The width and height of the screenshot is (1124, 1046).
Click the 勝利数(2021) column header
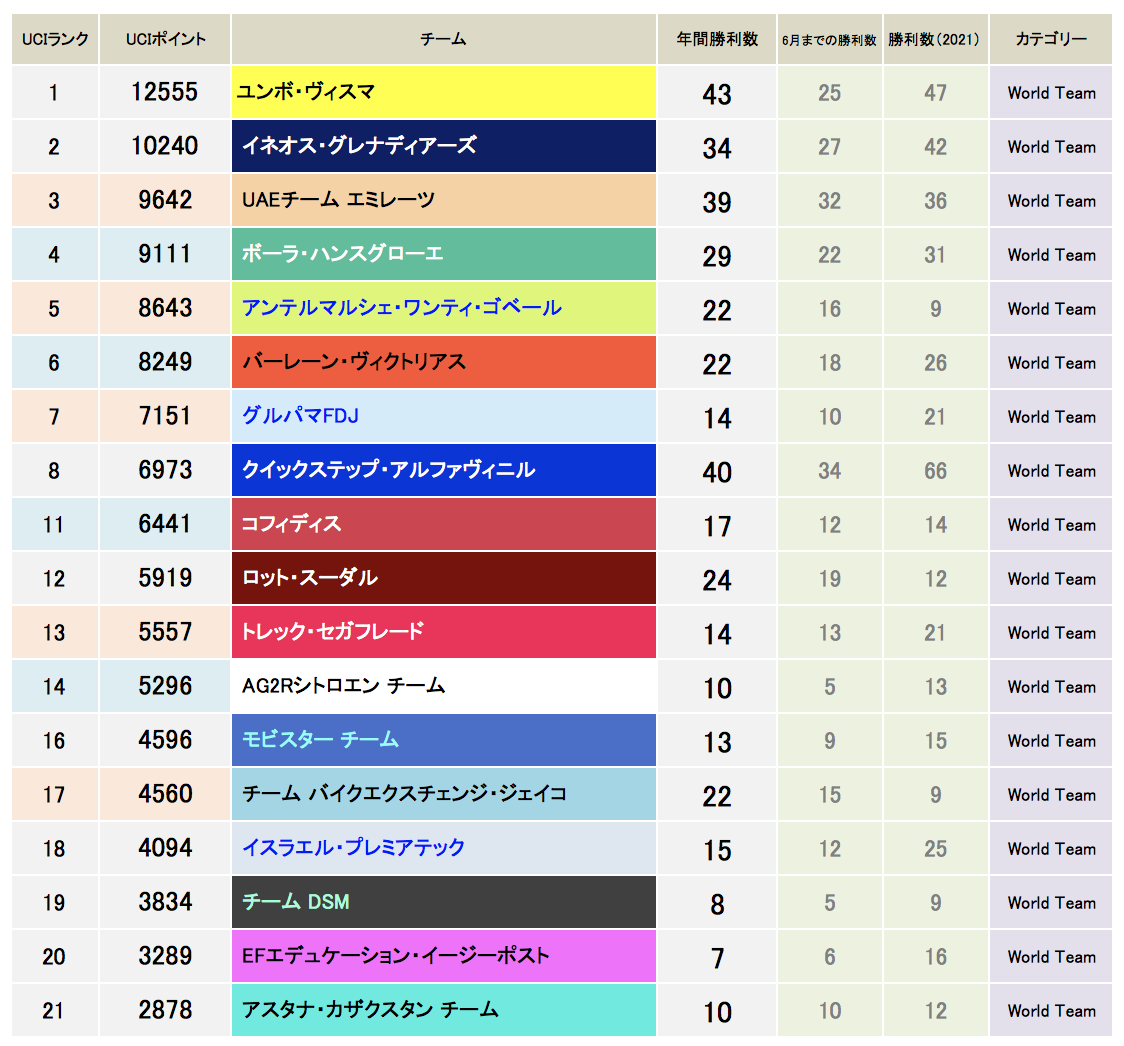935,39
